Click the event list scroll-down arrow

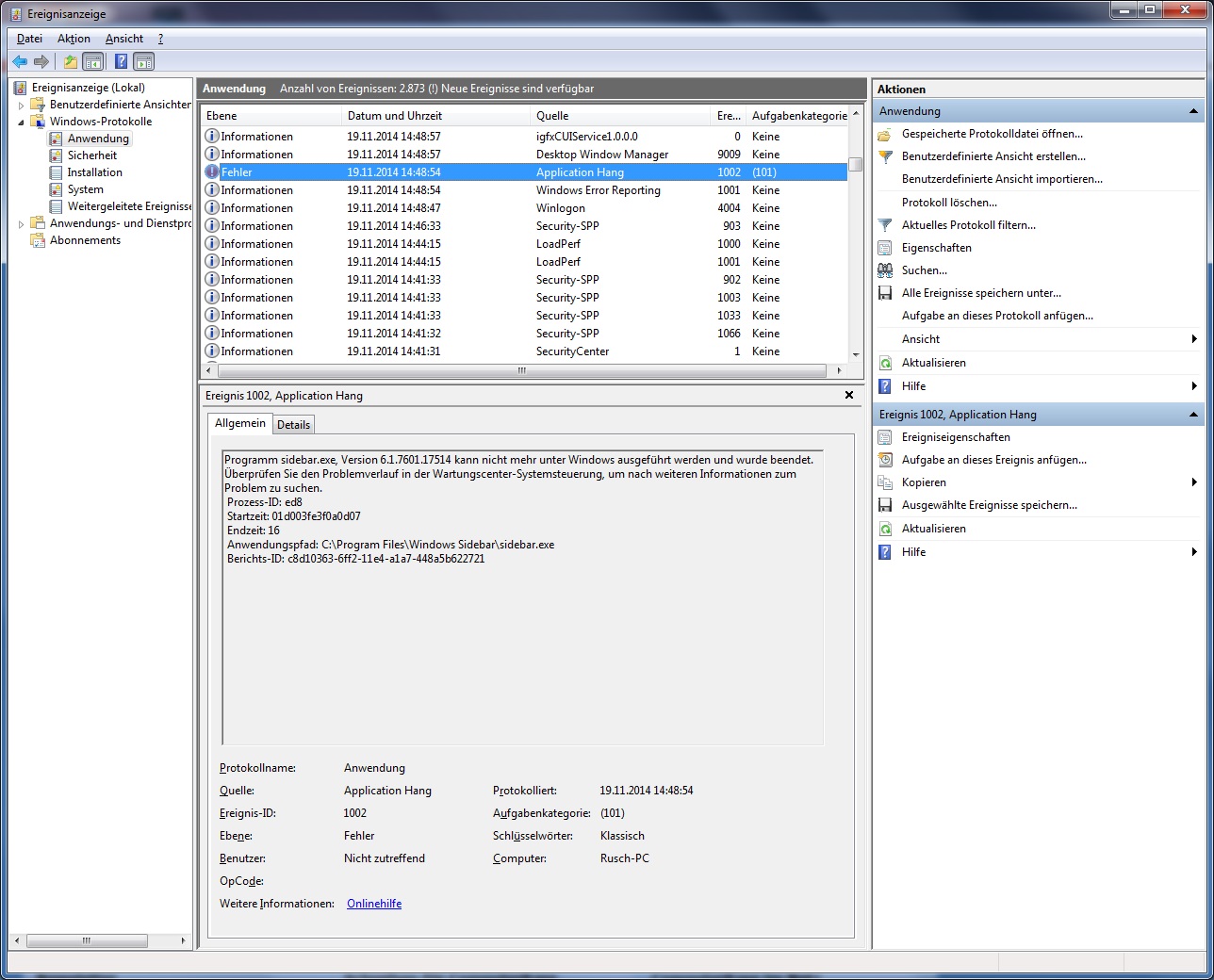856,354
